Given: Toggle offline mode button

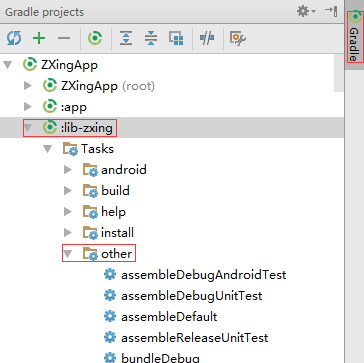Looking at the screenshot, I should (x=207, y=38).
